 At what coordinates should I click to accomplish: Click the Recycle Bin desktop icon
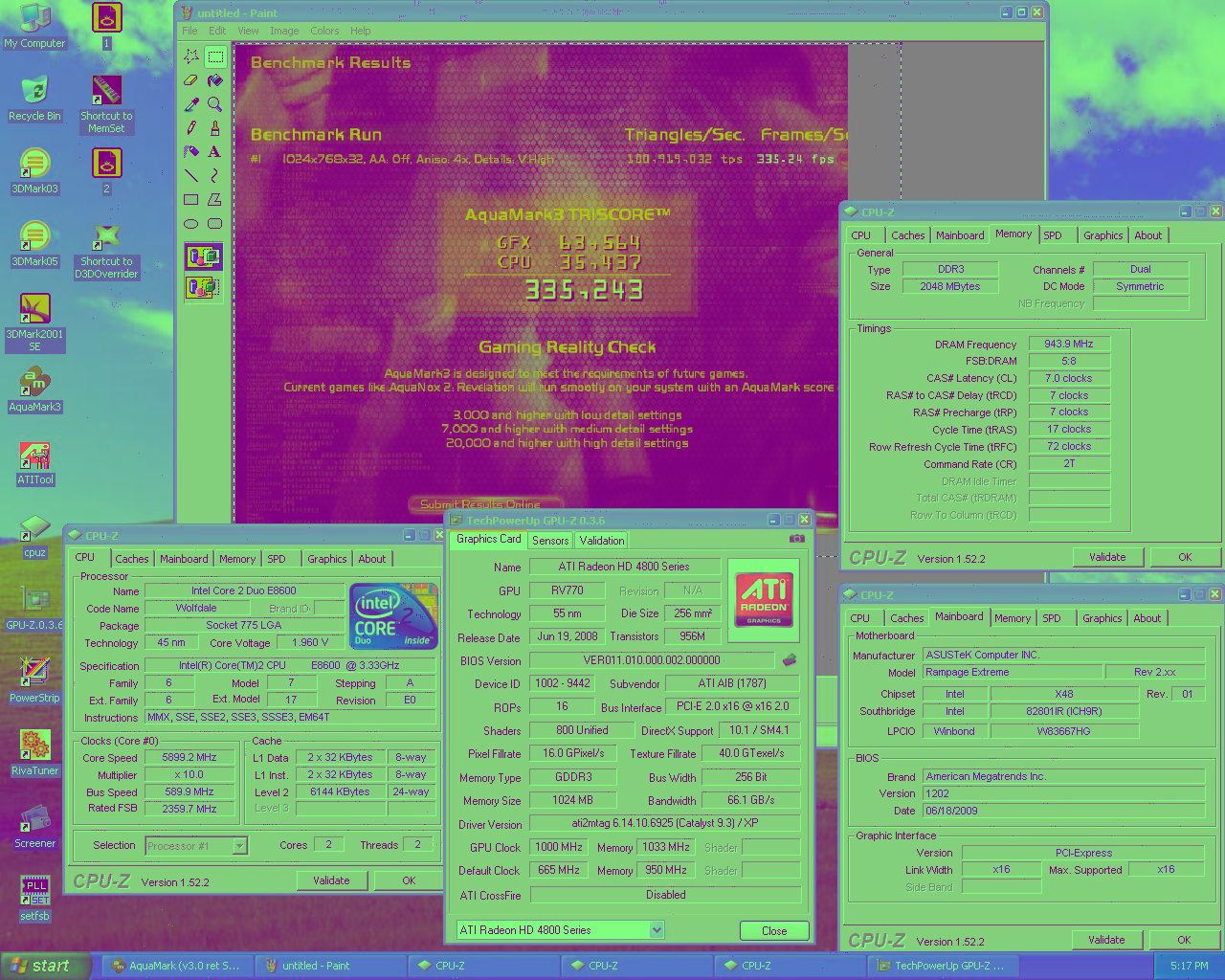pos(34,100)
